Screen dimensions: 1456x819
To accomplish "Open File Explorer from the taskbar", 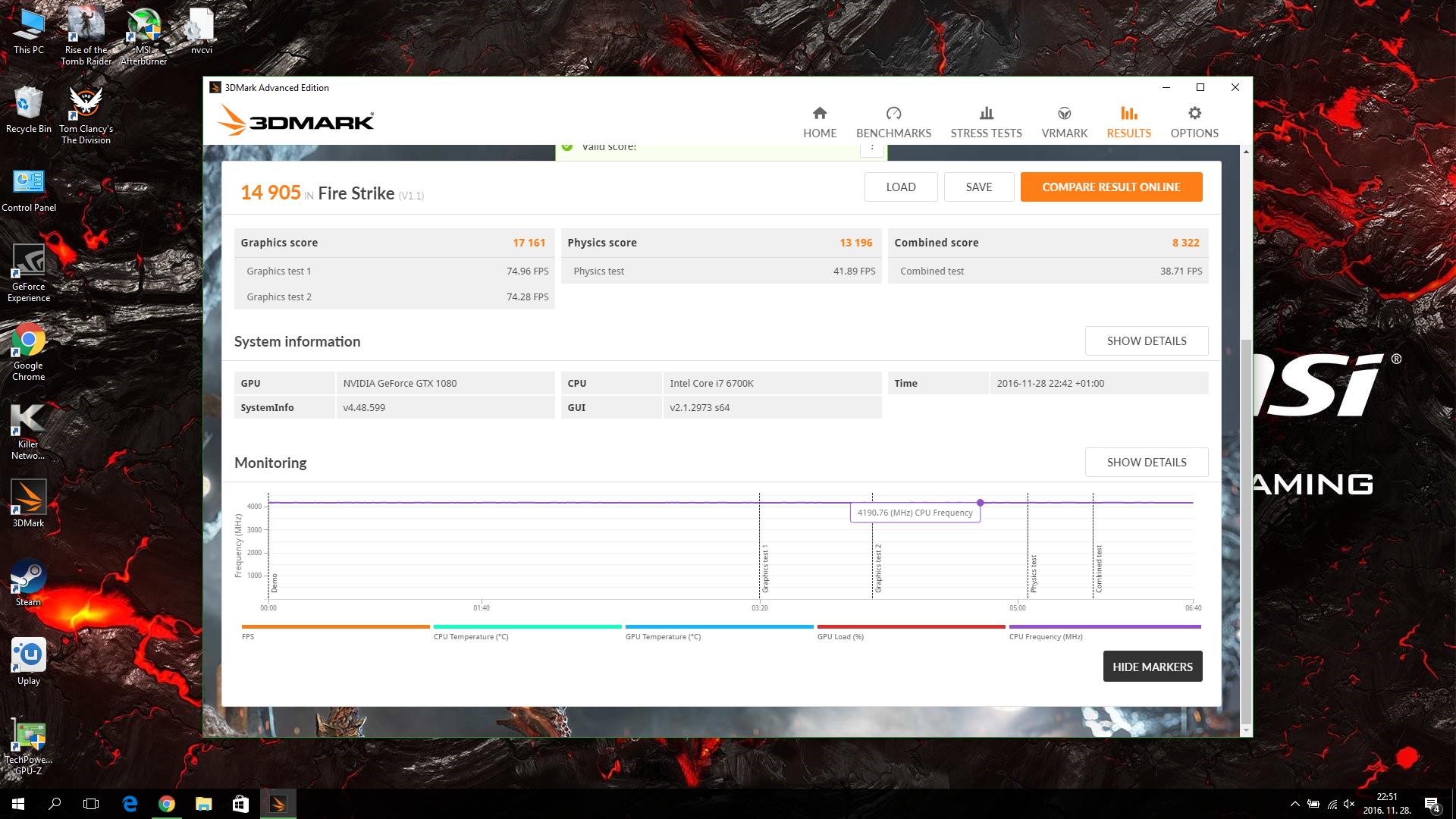I will [203, 804].
